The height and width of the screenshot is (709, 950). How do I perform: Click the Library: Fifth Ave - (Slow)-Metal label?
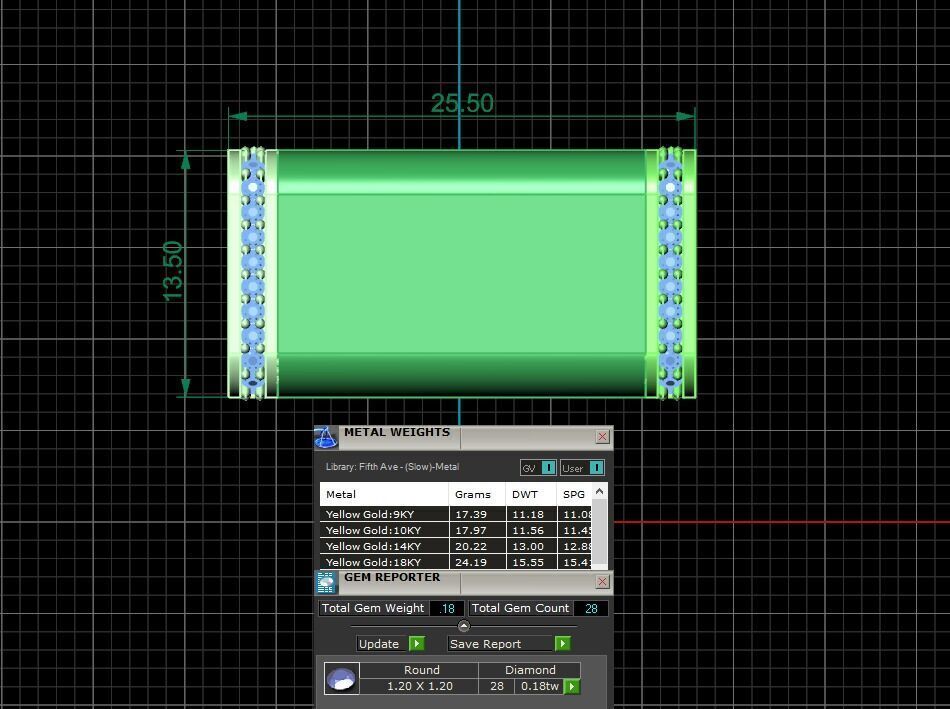pos(392,467)
